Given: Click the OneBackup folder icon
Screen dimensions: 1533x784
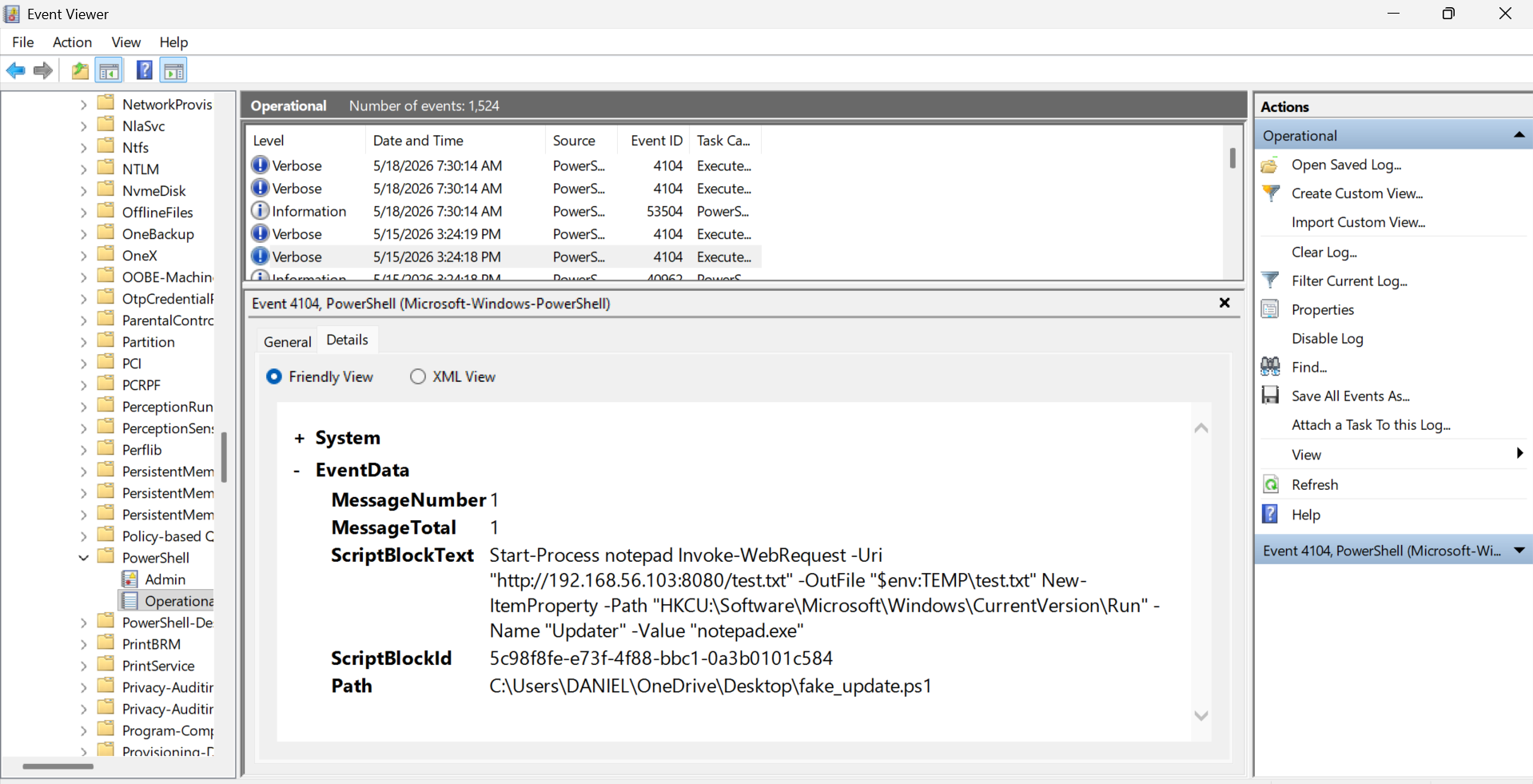Looking at the screenshot, I should 106,233.
